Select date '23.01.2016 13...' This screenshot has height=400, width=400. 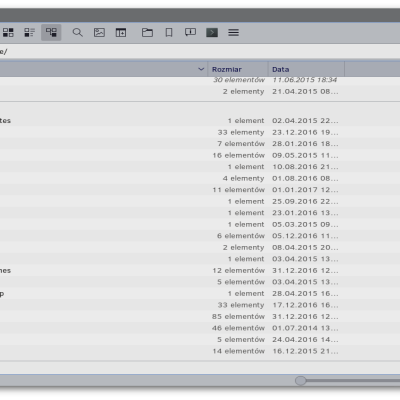tap(305, 213)
